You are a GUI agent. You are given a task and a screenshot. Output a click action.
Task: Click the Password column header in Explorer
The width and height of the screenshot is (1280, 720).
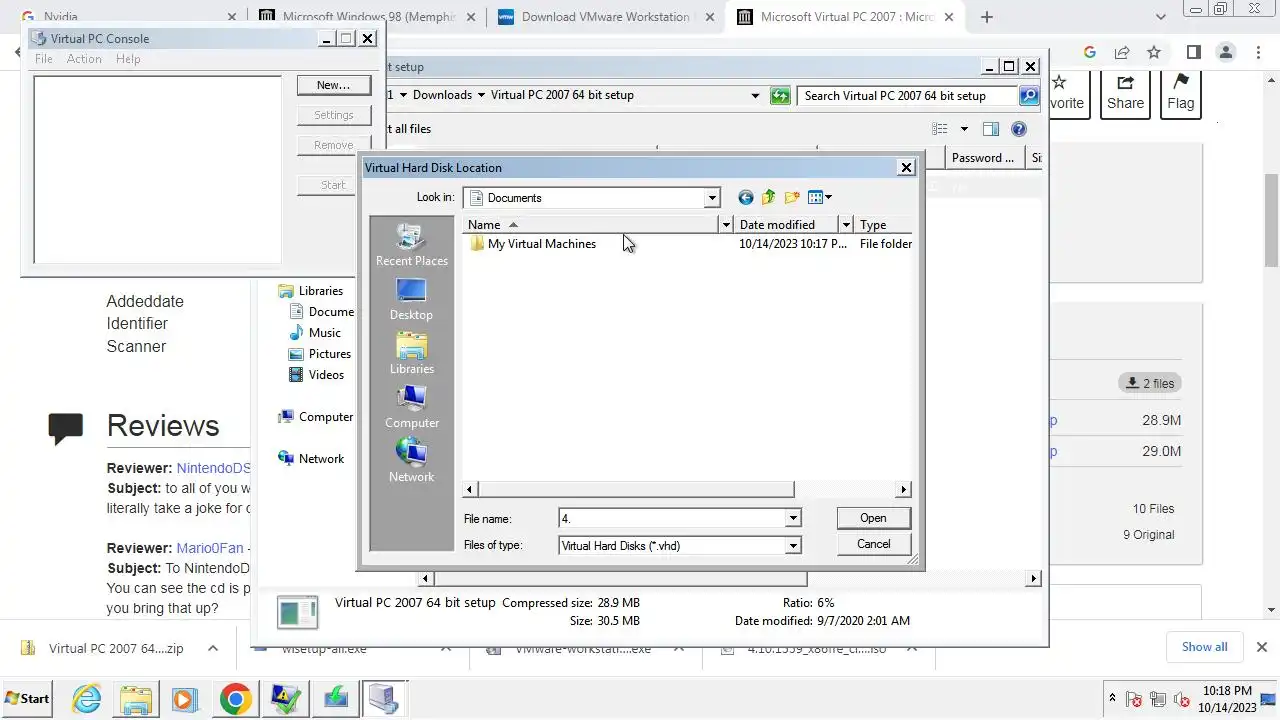click(984, 158)
